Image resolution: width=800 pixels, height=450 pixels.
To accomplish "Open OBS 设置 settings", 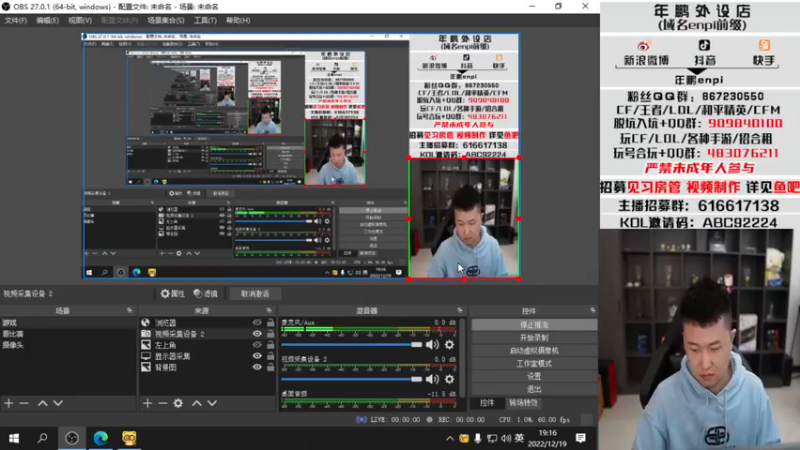I will (534, 376).
